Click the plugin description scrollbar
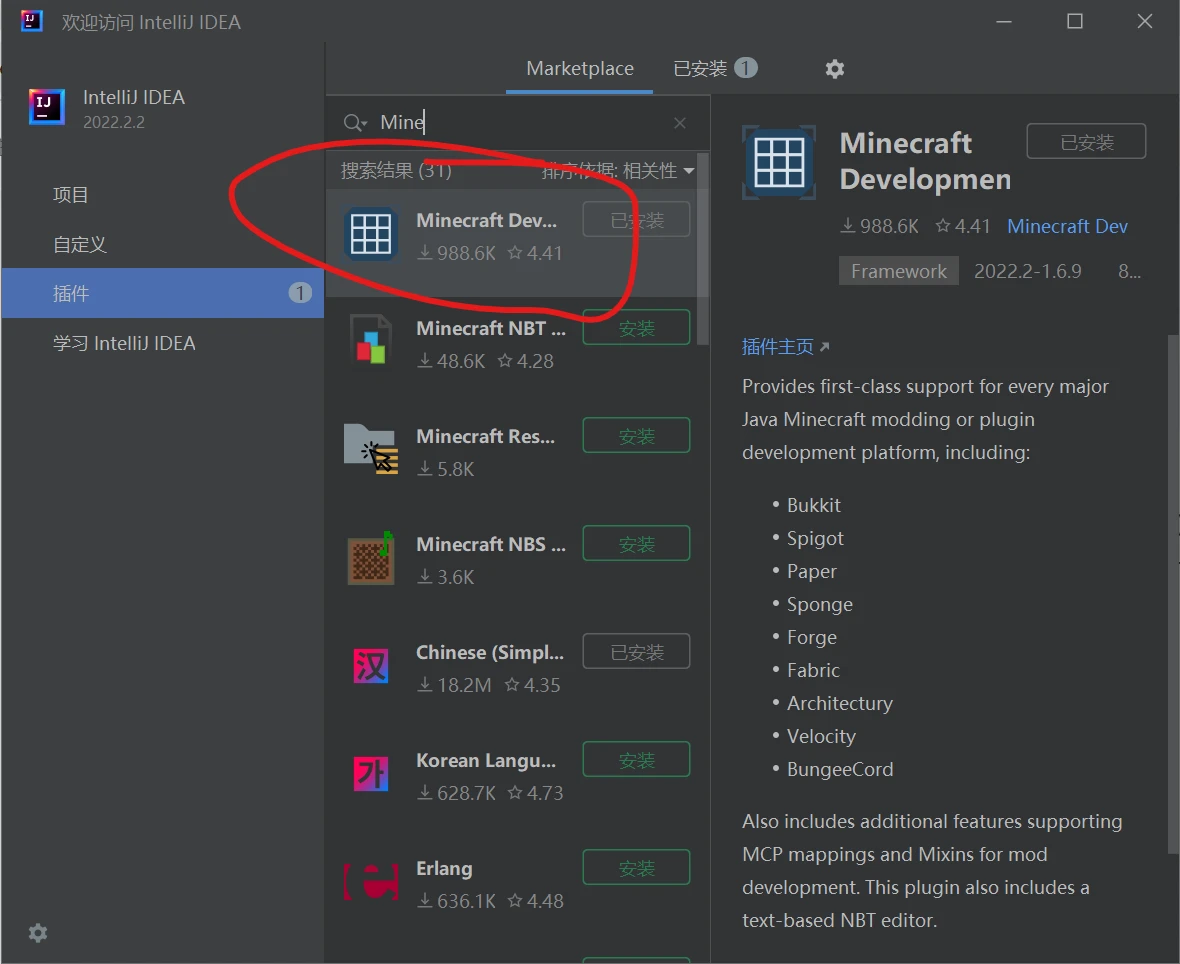Image resolution: width=1180 pixels, height=964 pixels. click(1173, 594)
